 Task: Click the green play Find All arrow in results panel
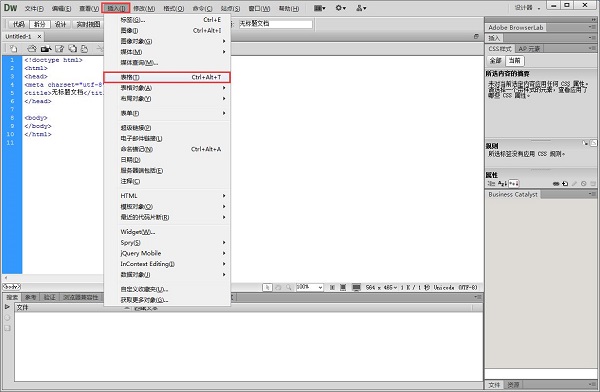coord(7,307)
